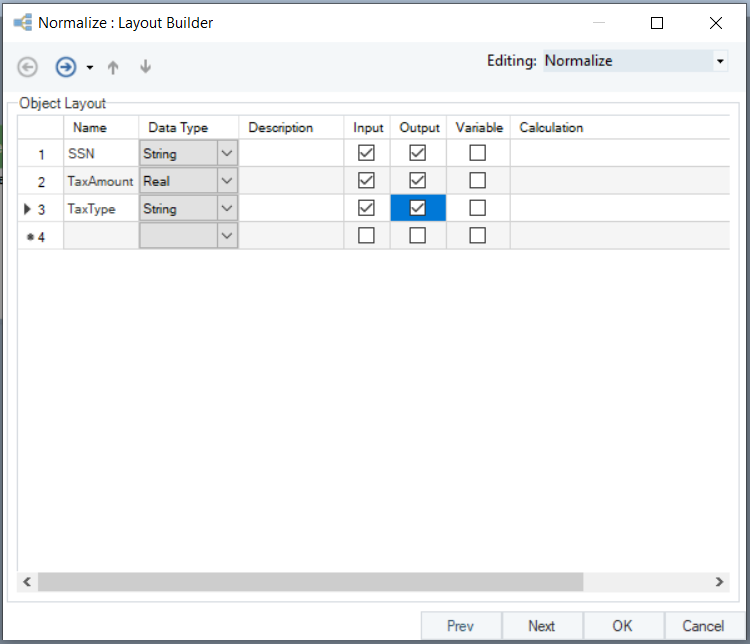
Task: Open the forward arrow's dropdown caret
Action: point(90,68)
